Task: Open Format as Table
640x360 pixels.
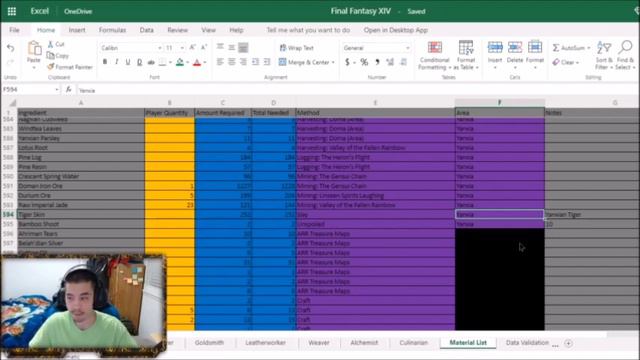Action: [x=466, y=55]
